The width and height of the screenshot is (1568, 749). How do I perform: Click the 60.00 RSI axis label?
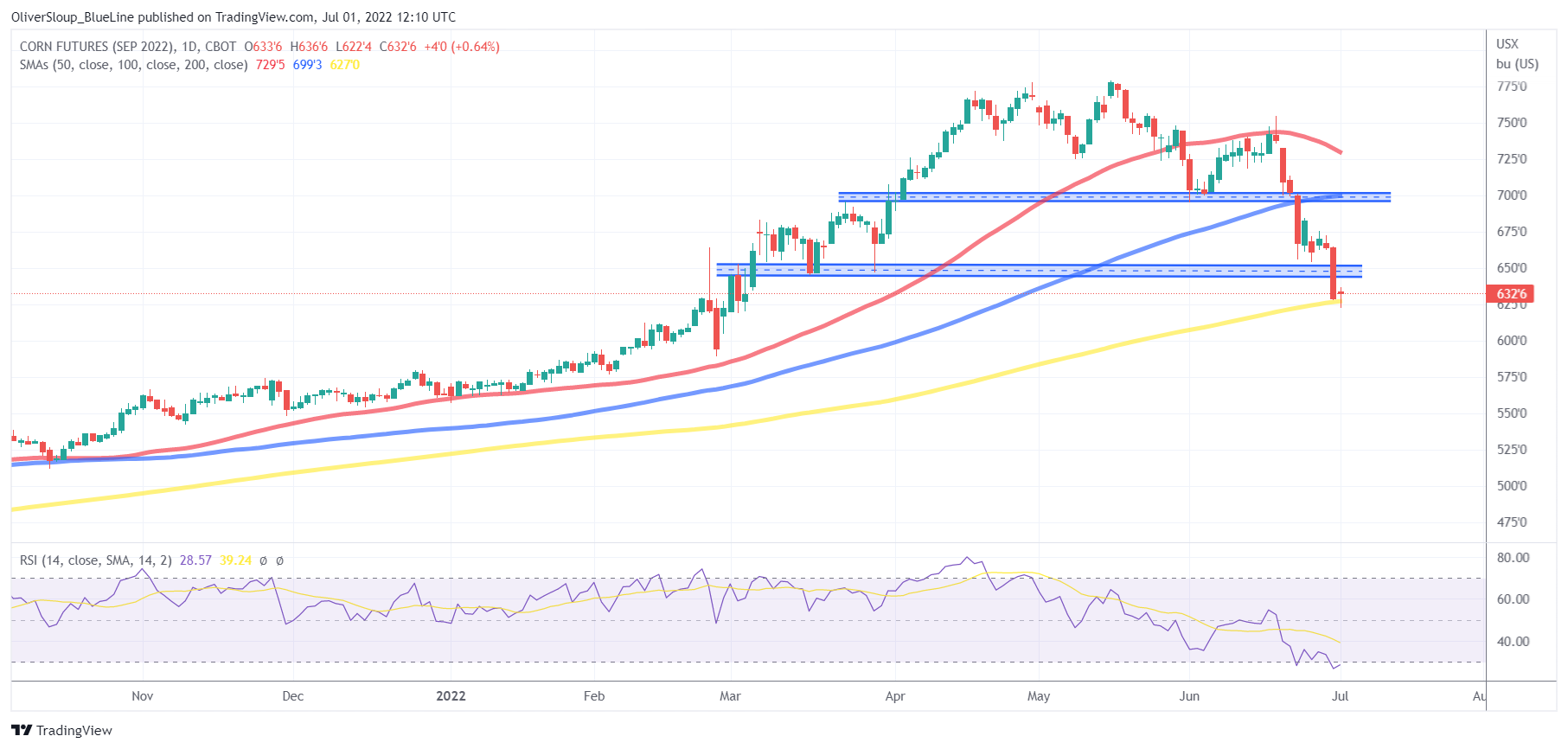click(x=1514, y=599)
